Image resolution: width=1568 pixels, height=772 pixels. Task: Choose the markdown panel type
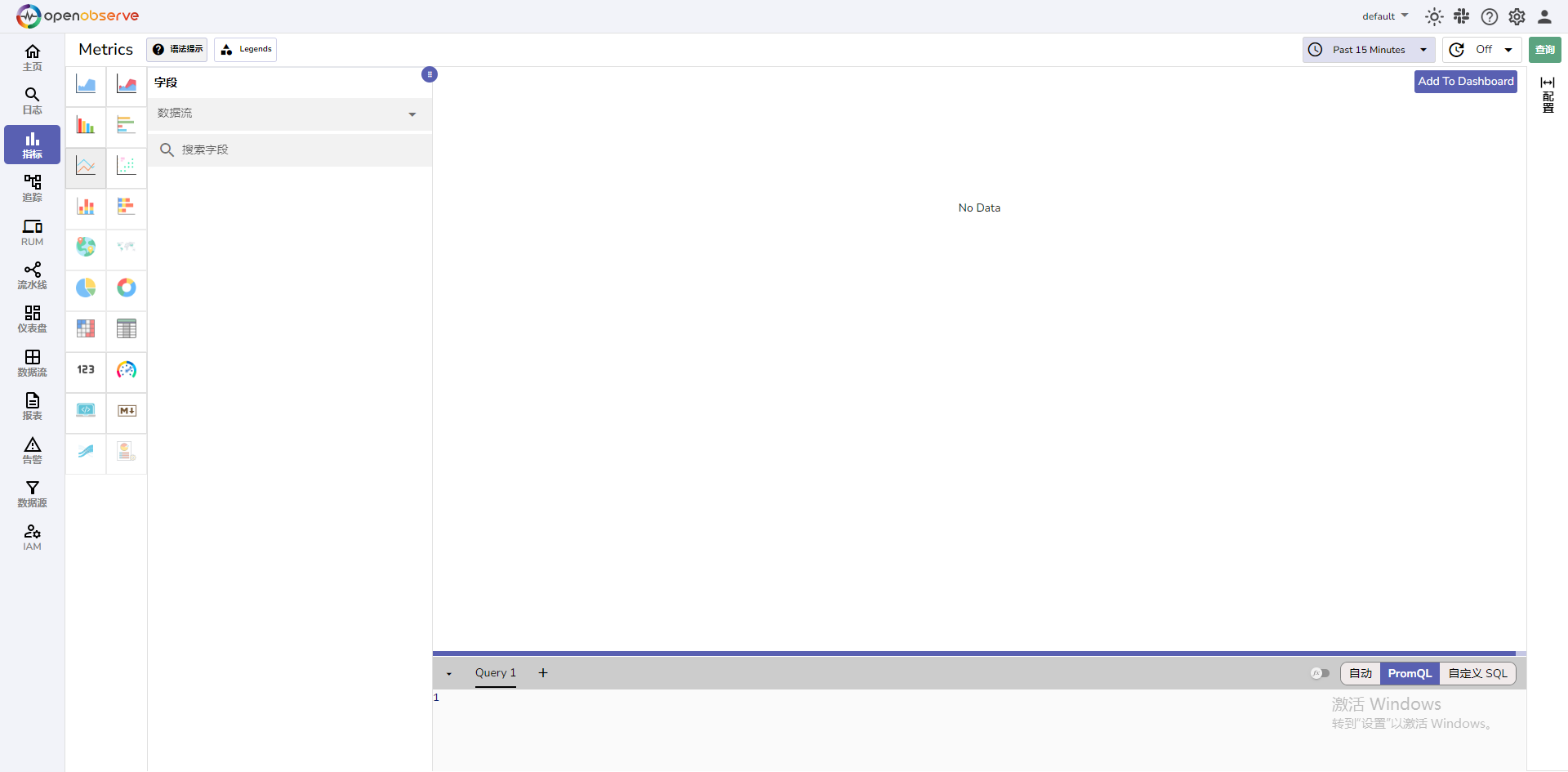(127, 411)
